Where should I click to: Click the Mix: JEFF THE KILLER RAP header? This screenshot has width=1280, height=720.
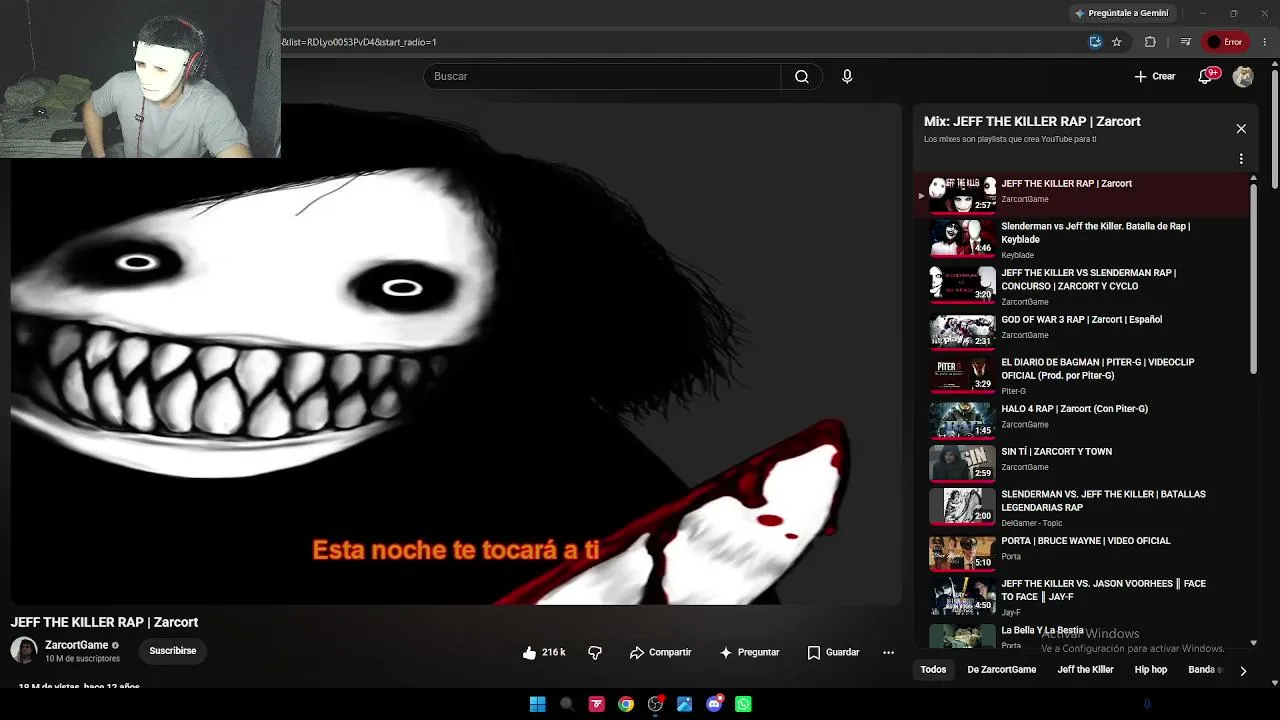(x=1032, y=121)
